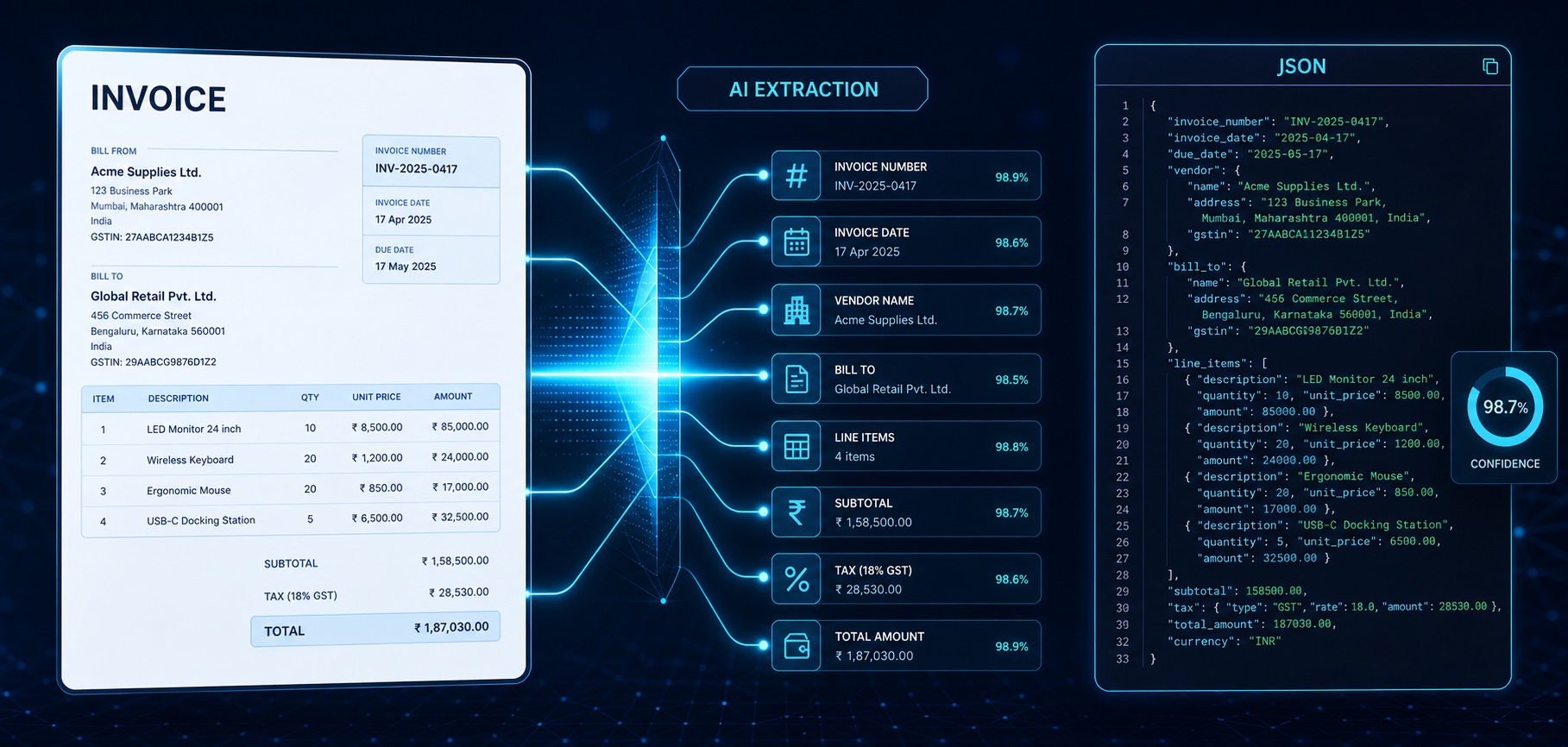Select the AI EXTRACTION header button
The image size is (1568, 747).
point(803,89)
